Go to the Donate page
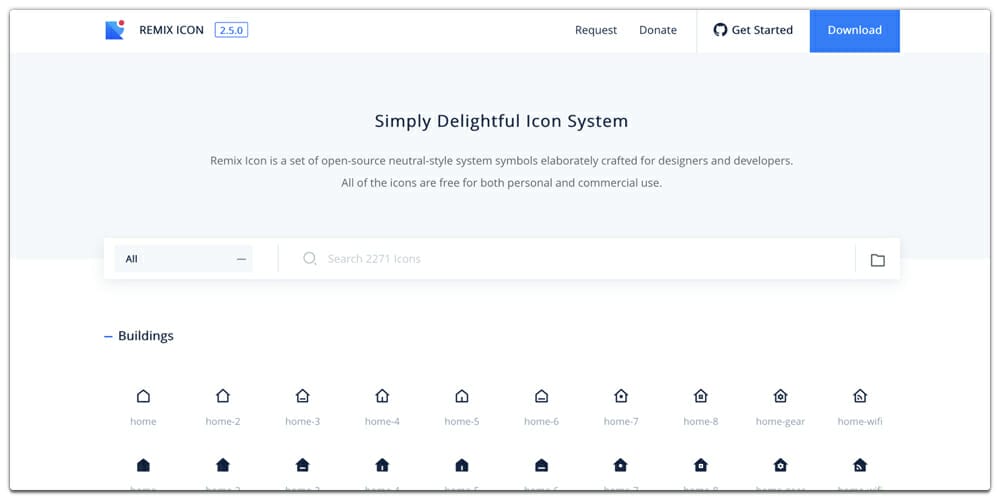1000x500 pixels. (658, 30)
